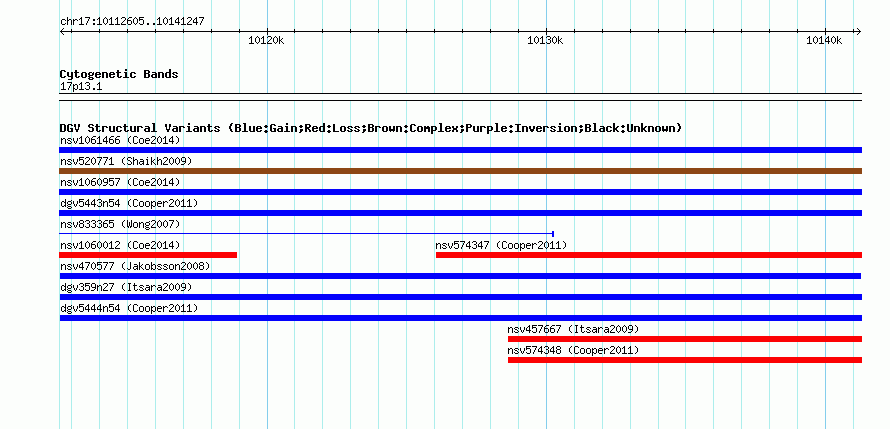Click the dgv359n27 (Itsara2009) gain bar
890x429 pixels.
click(x=460, y=297)
